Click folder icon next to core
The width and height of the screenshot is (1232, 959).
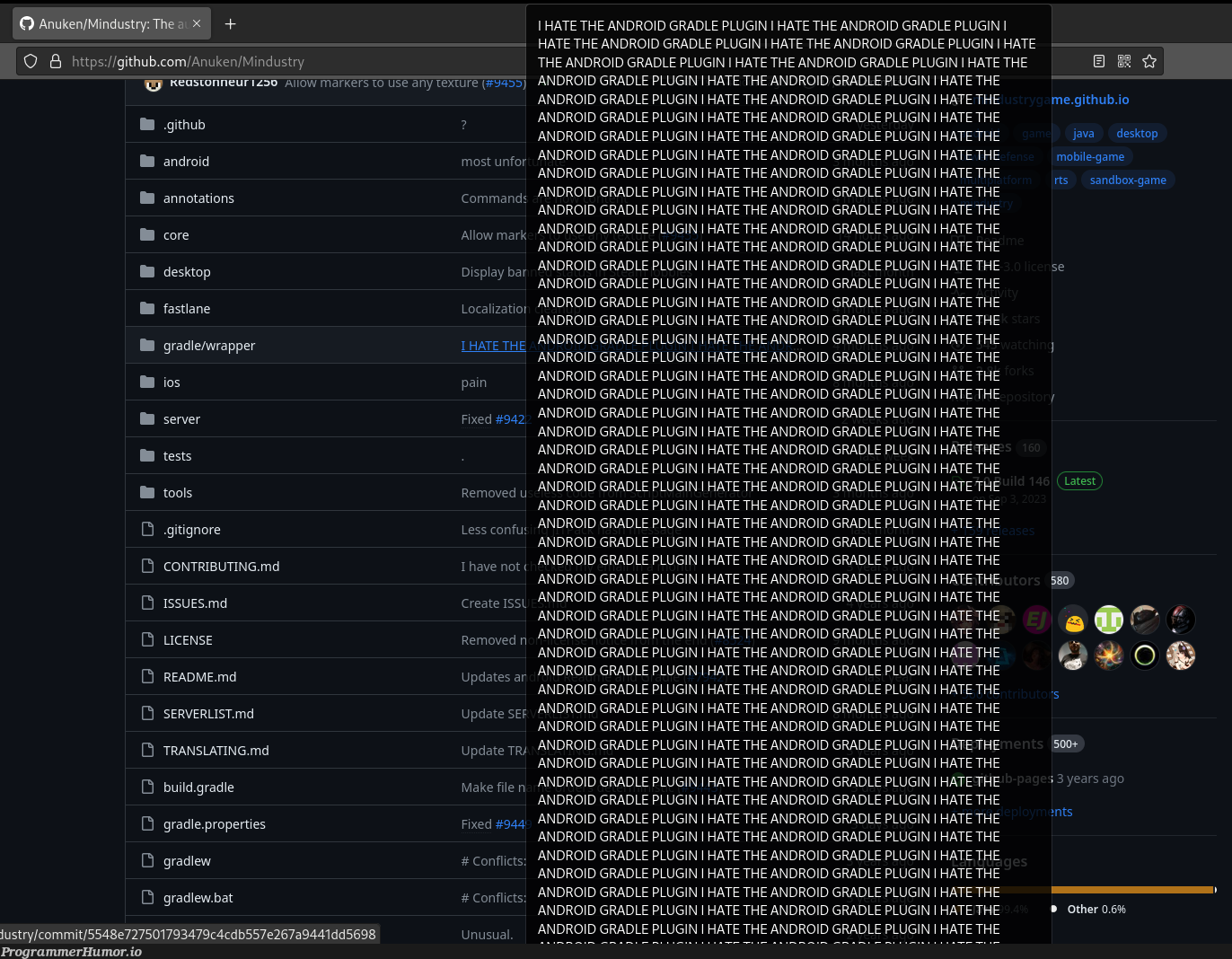[x=147, y=234]
